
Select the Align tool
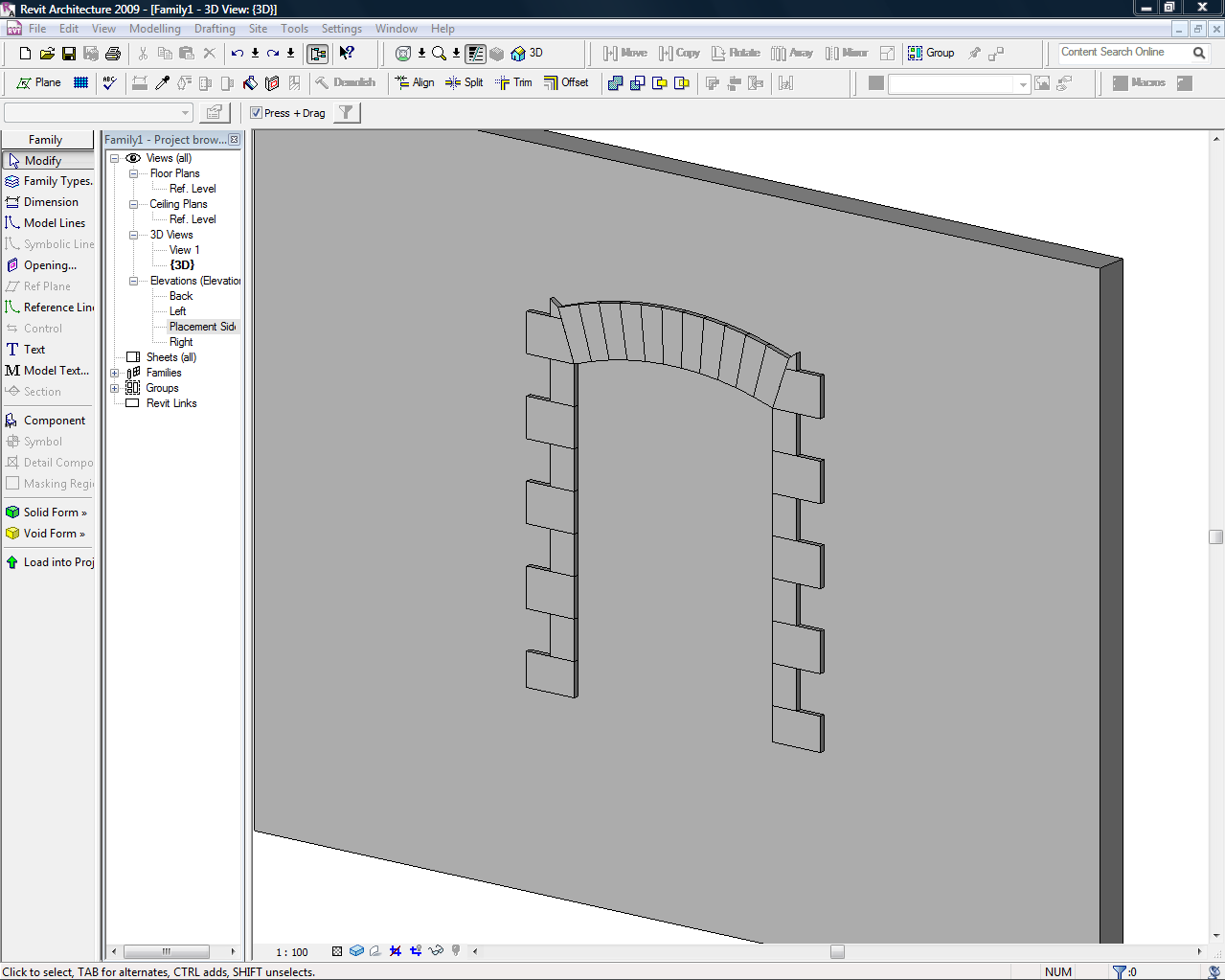tap(415, 83)
